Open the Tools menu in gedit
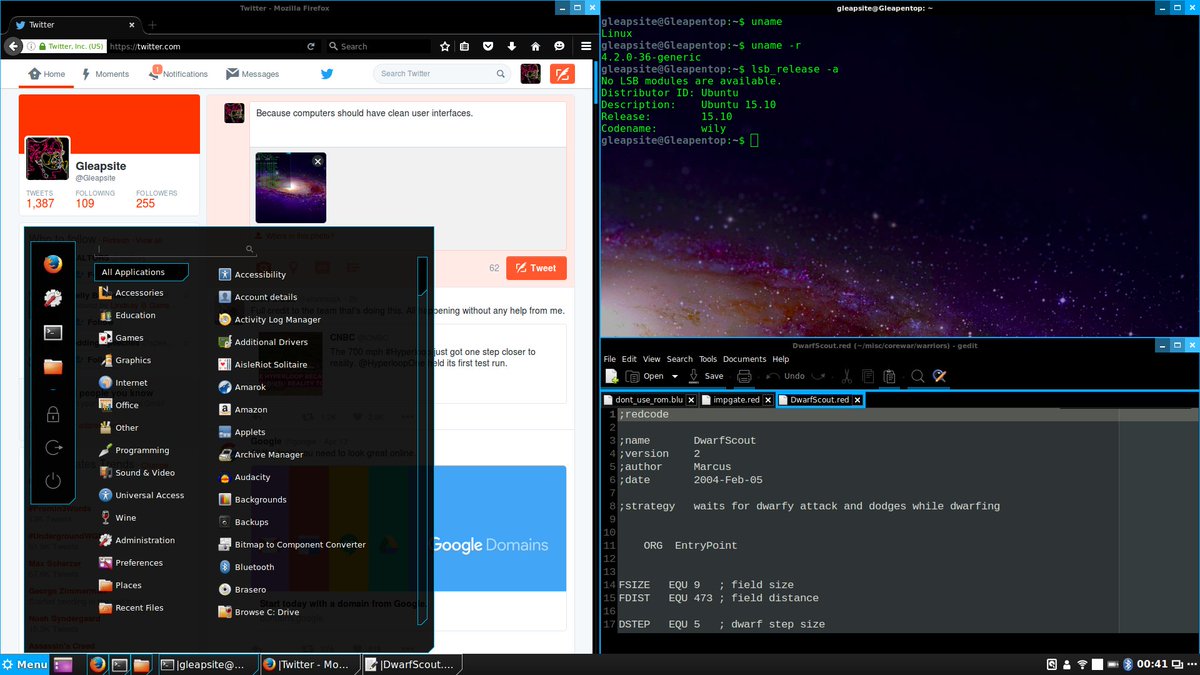 pyautogui.click(x=710, y=358)
